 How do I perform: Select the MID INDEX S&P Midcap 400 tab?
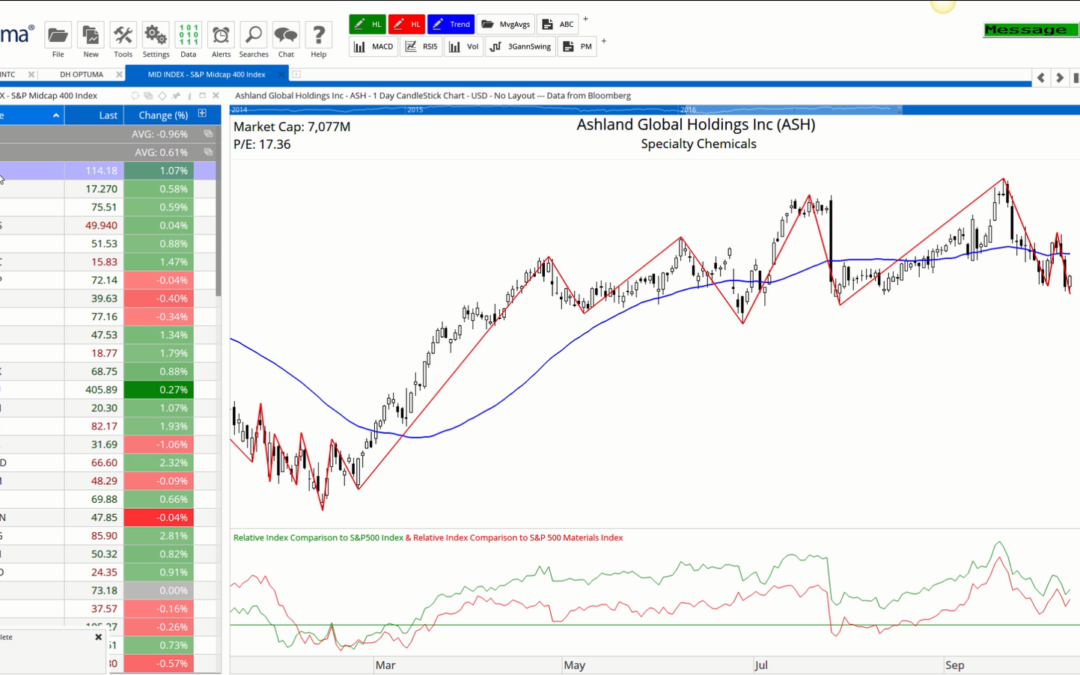(206, 74)
